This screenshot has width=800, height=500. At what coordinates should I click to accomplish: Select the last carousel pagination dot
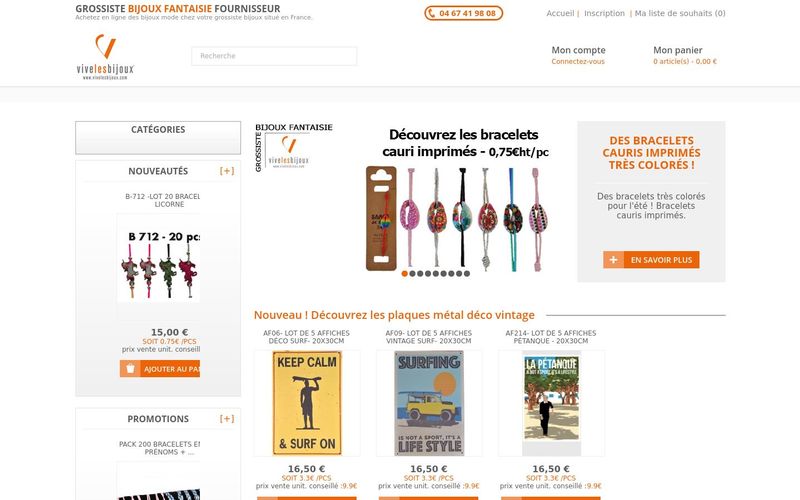click(x=467, y=273)
